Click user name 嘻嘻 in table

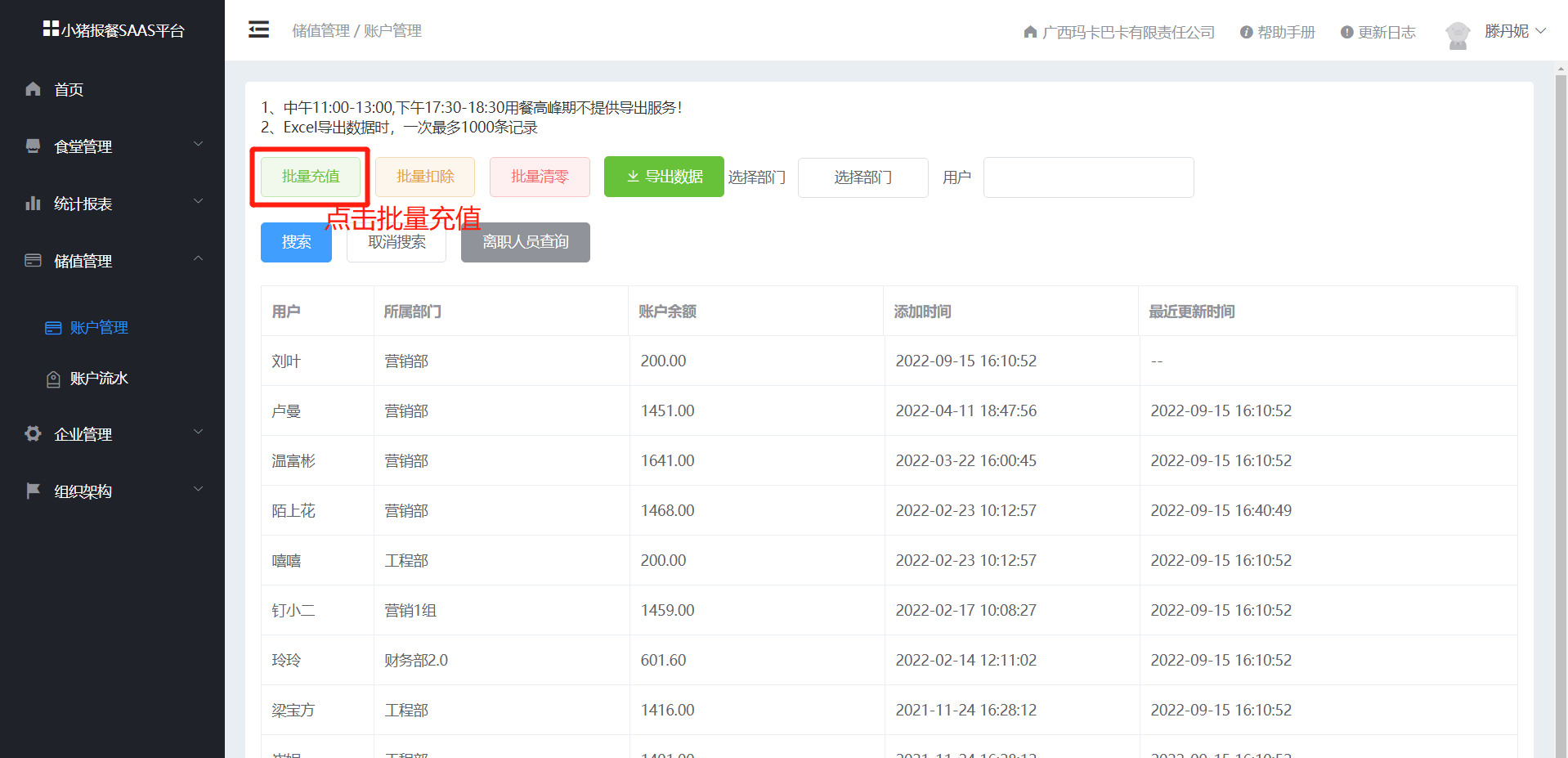coord(286,561)
